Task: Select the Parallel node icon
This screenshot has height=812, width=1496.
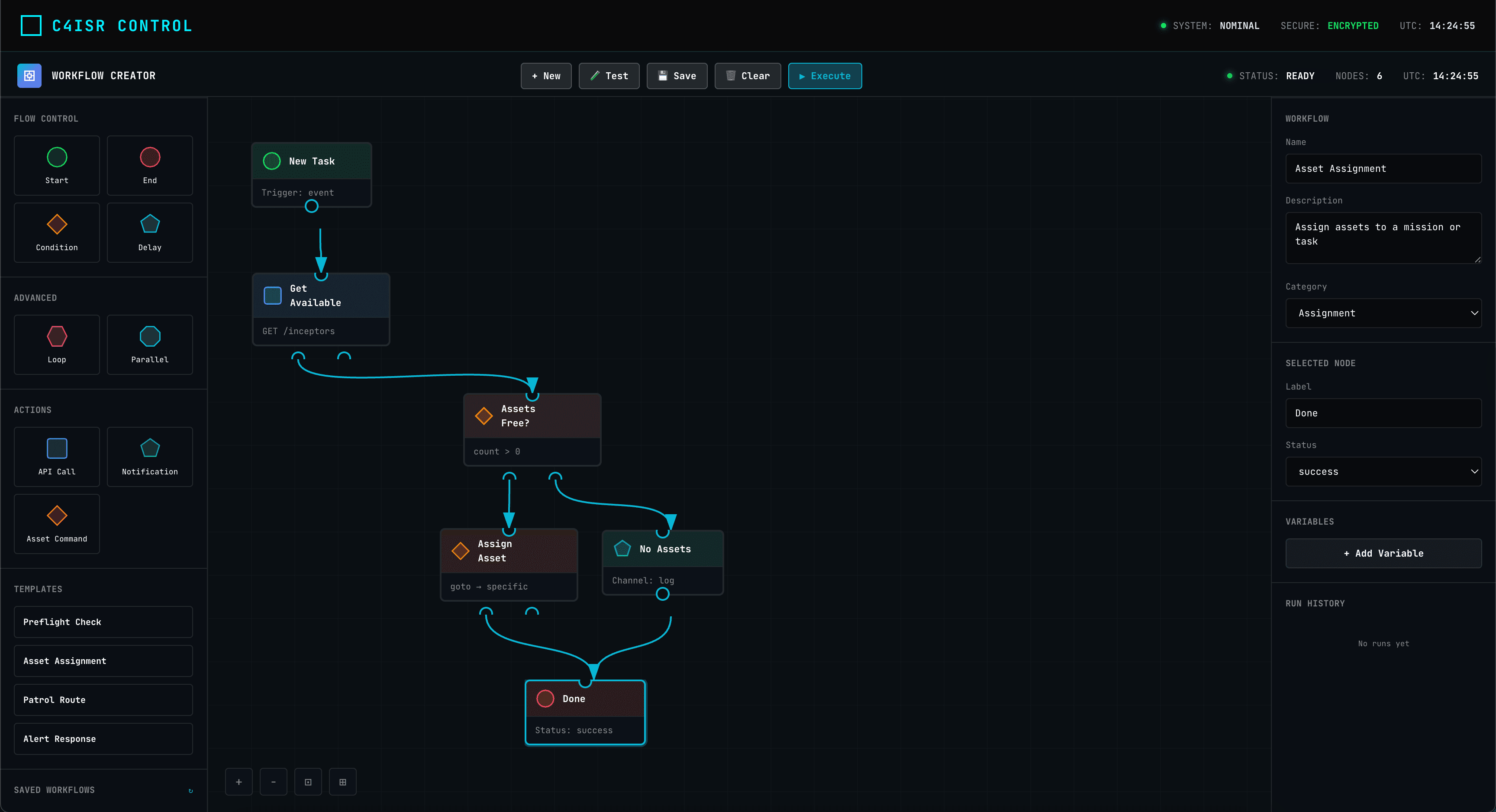Action: tap(149, 345)
